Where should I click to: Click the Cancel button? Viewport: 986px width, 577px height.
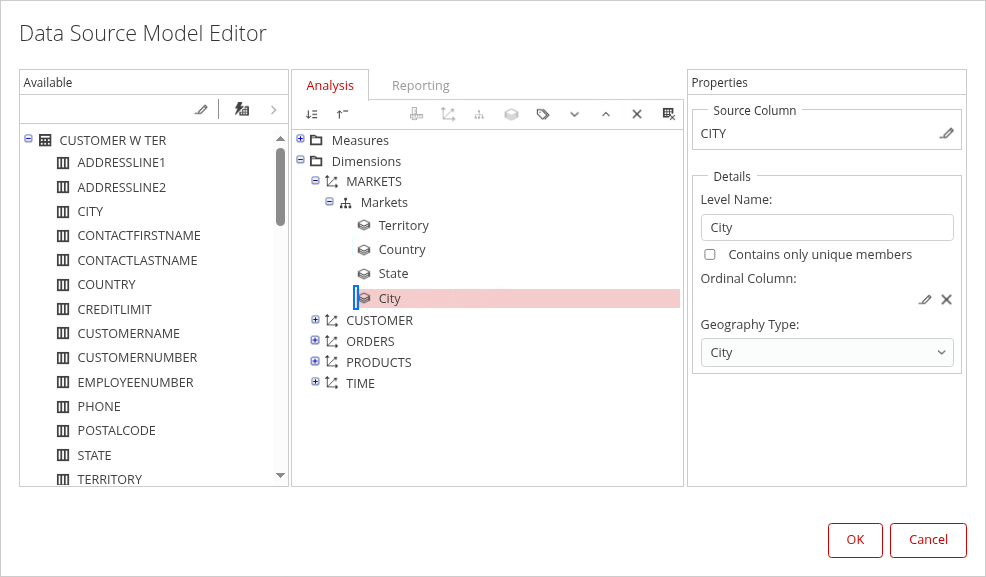point(928,540)
